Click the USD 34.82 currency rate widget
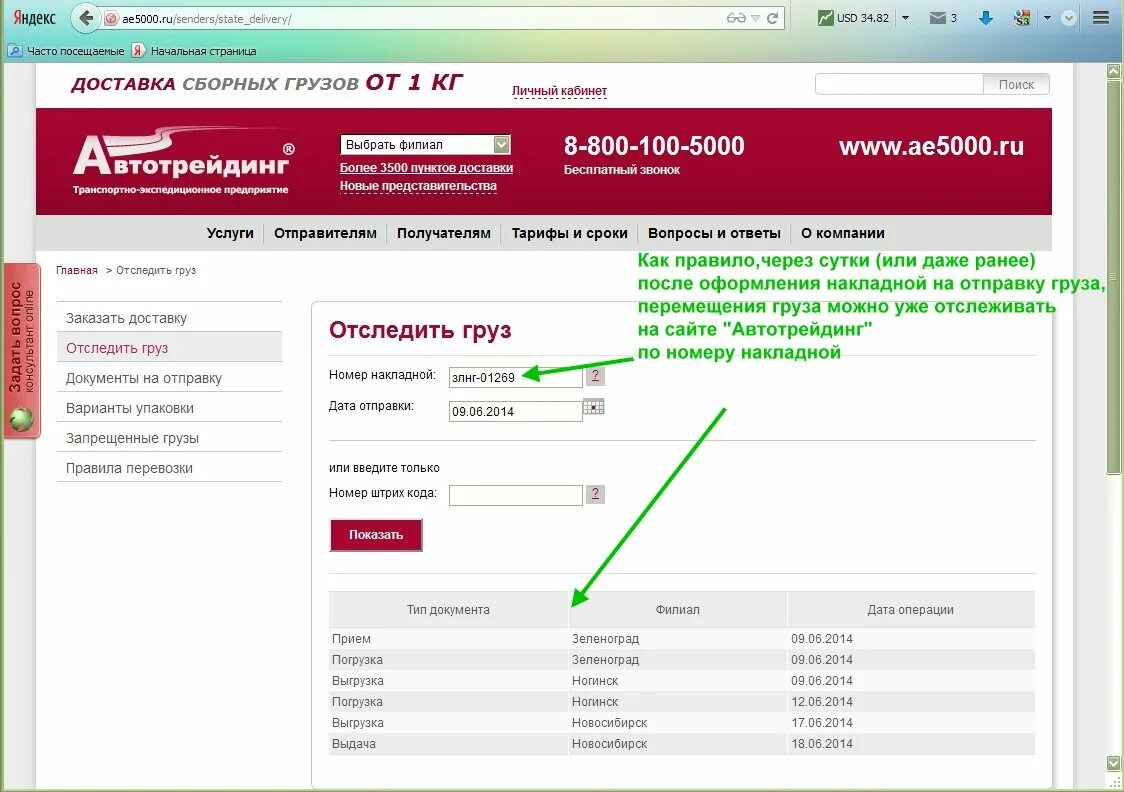1124x792 pixels. 854,18
